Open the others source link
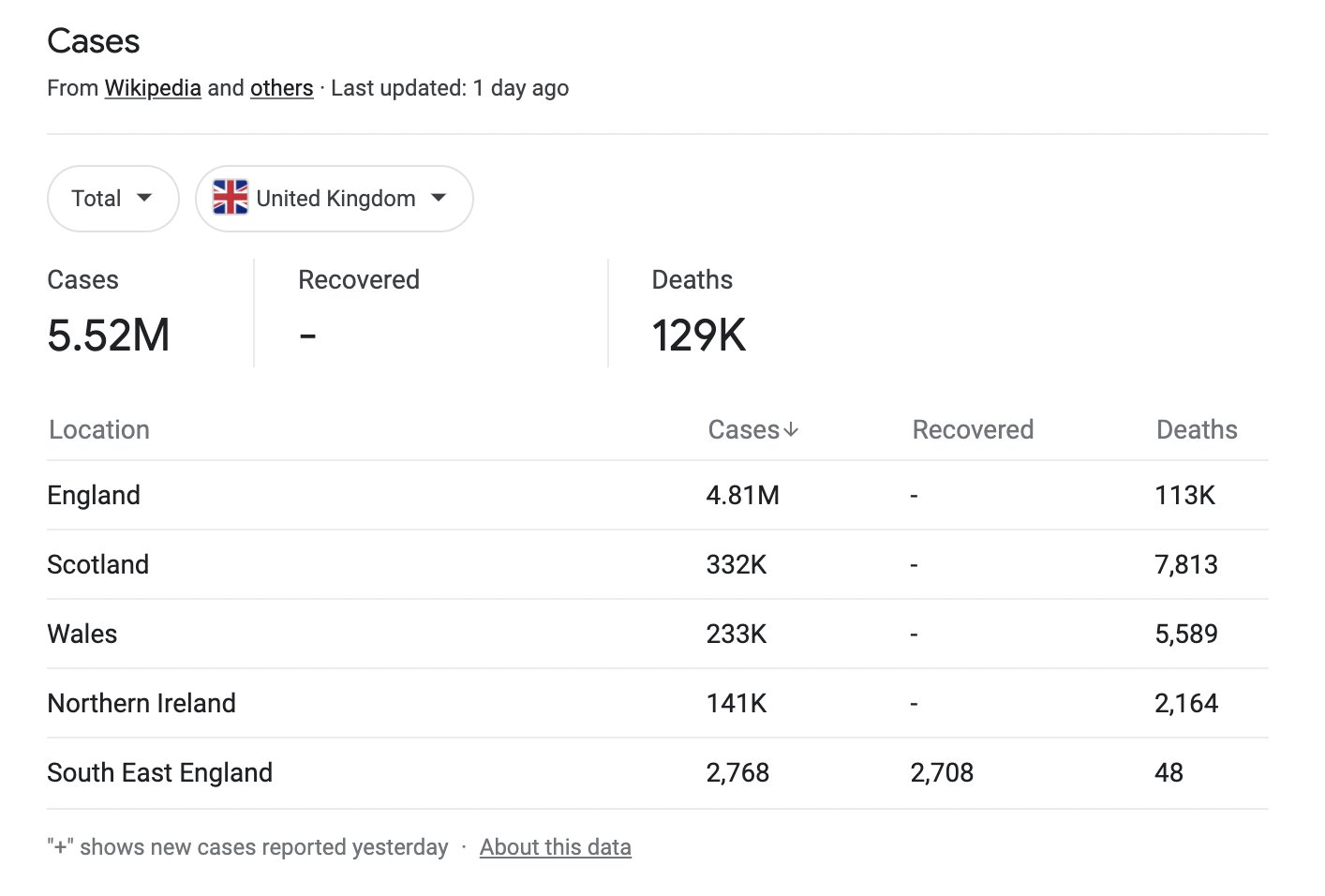Image resolution: width=1325 pixels, height=896 pixels. pyautogui.click(x=281, y=88)
